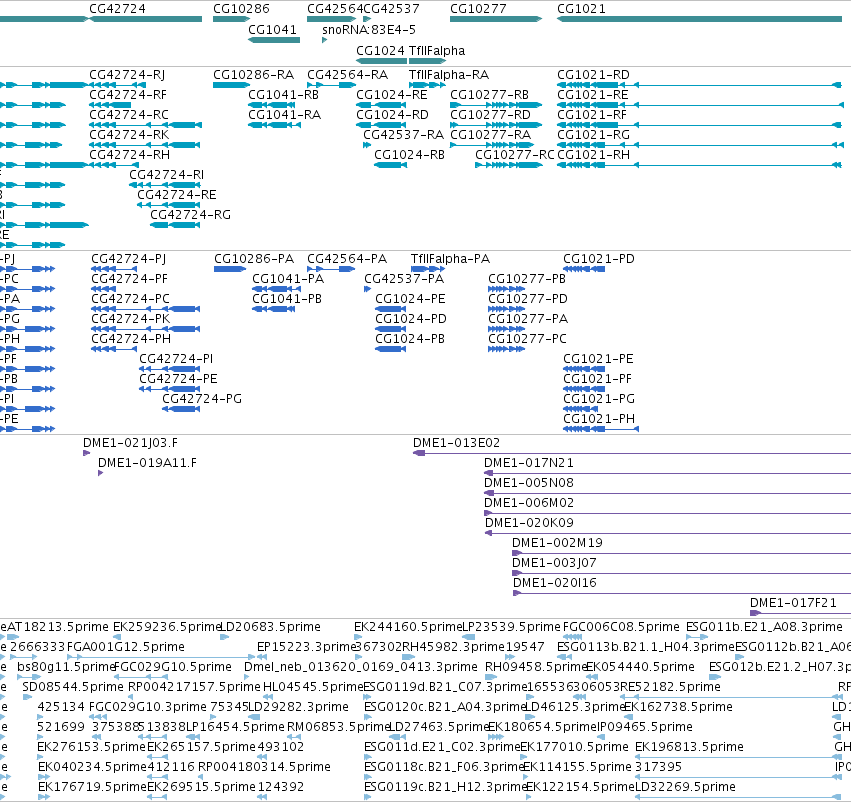This screenshot has height=802, width=851.
Task: Click the HL04545.5prime EST label
Action: (x=313, y=686)
